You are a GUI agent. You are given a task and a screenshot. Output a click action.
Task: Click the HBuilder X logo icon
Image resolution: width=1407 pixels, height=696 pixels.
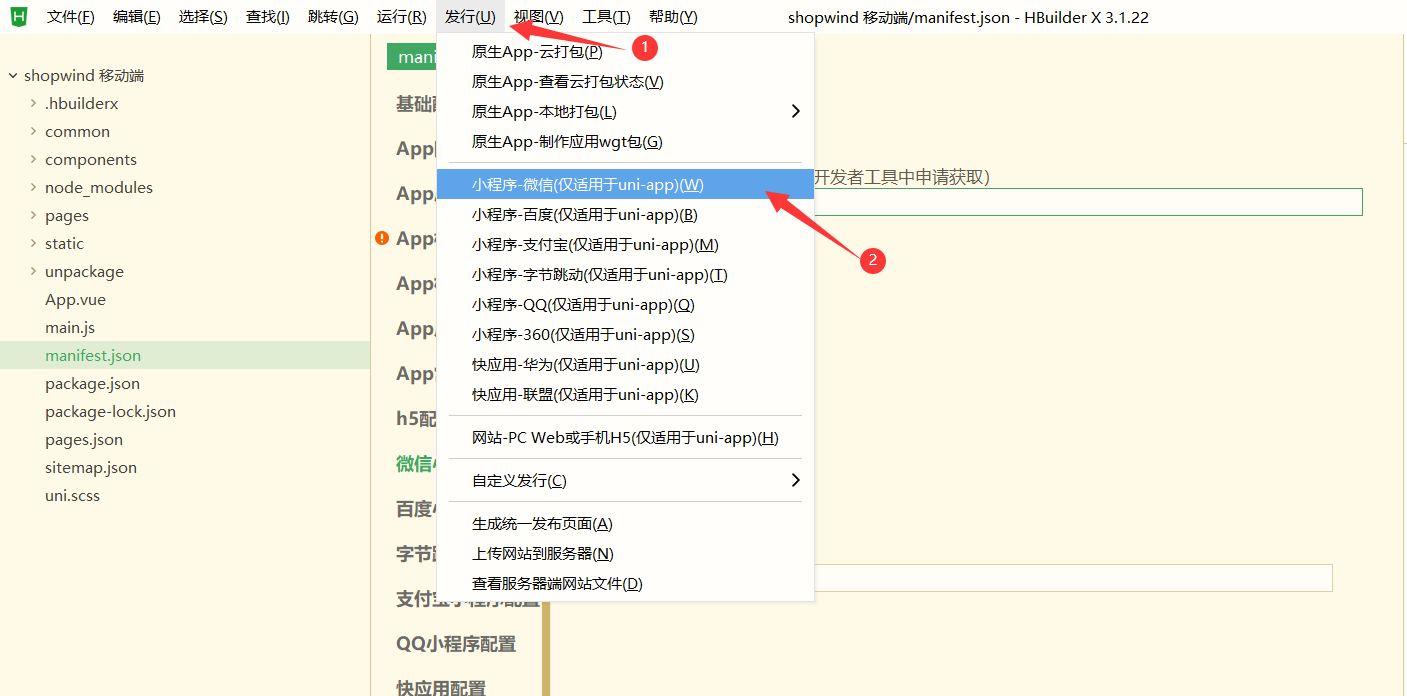tap(18, 16)
